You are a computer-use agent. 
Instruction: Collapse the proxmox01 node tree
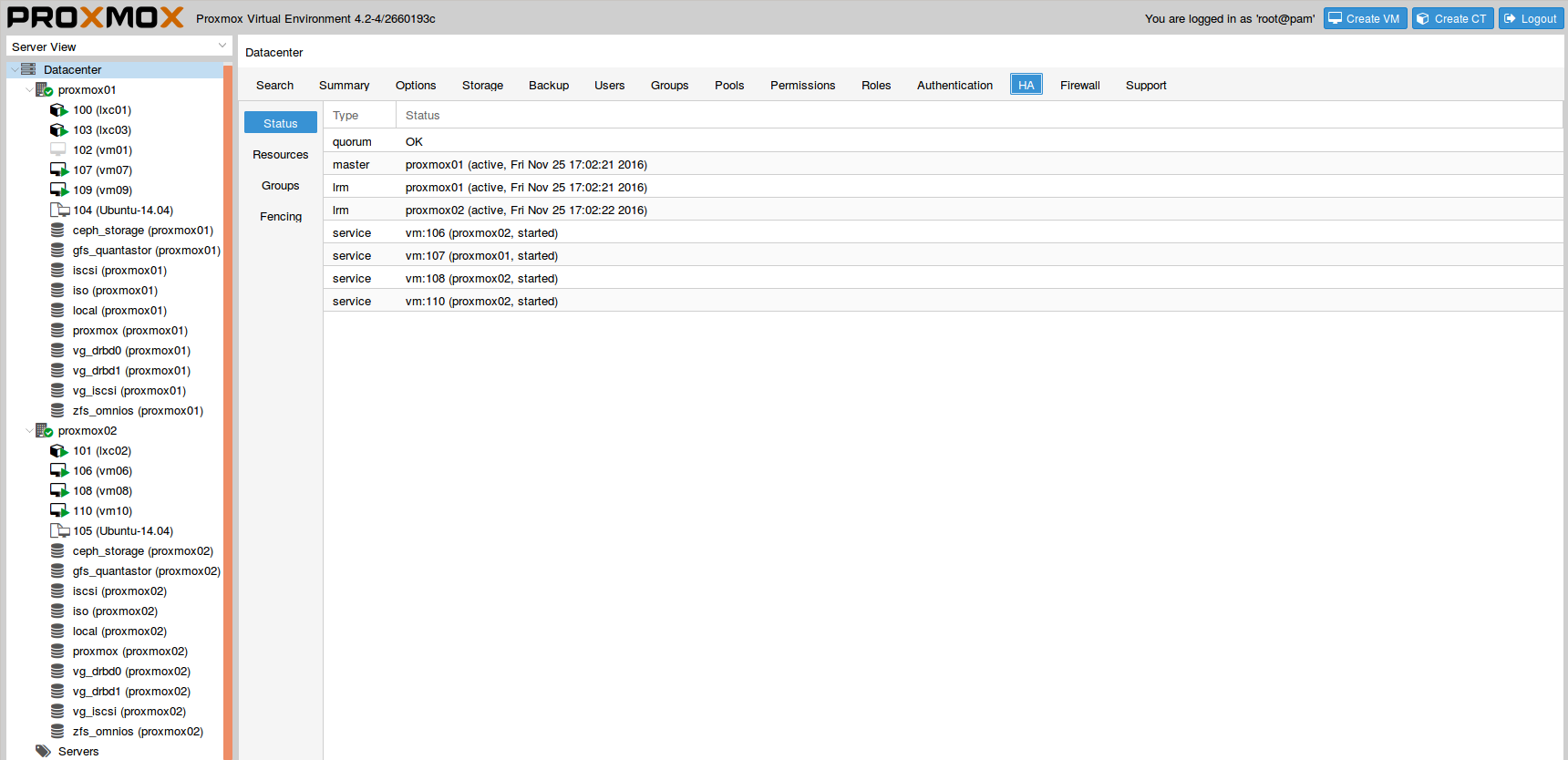(x=29, y=90)
